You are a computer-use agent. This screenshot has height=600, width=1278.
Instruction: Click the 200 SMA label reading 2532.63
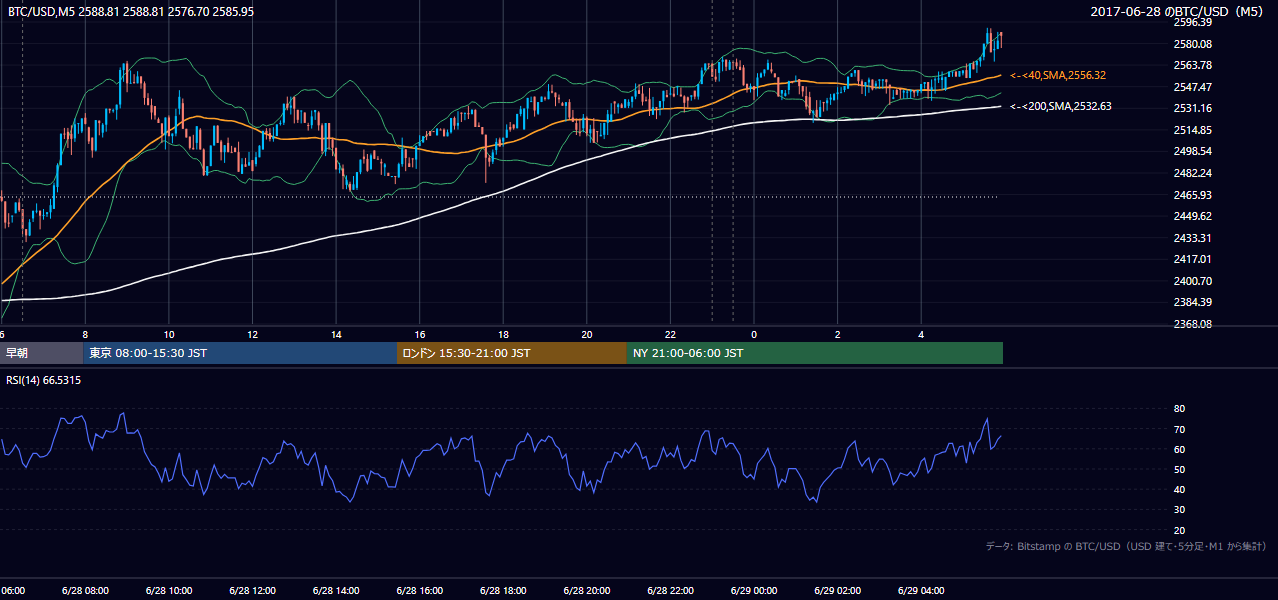click(1061, 106)
